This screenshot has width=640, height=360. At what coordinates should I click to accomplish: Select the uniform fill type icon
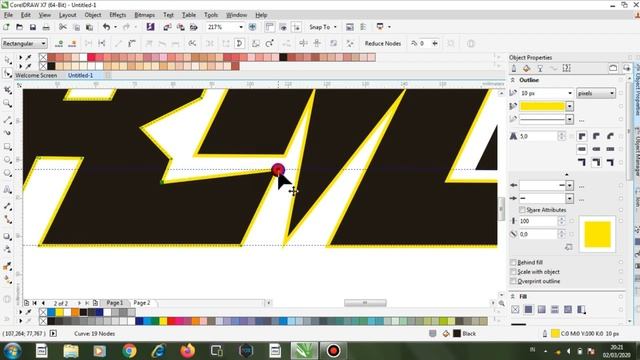[528, 309]
